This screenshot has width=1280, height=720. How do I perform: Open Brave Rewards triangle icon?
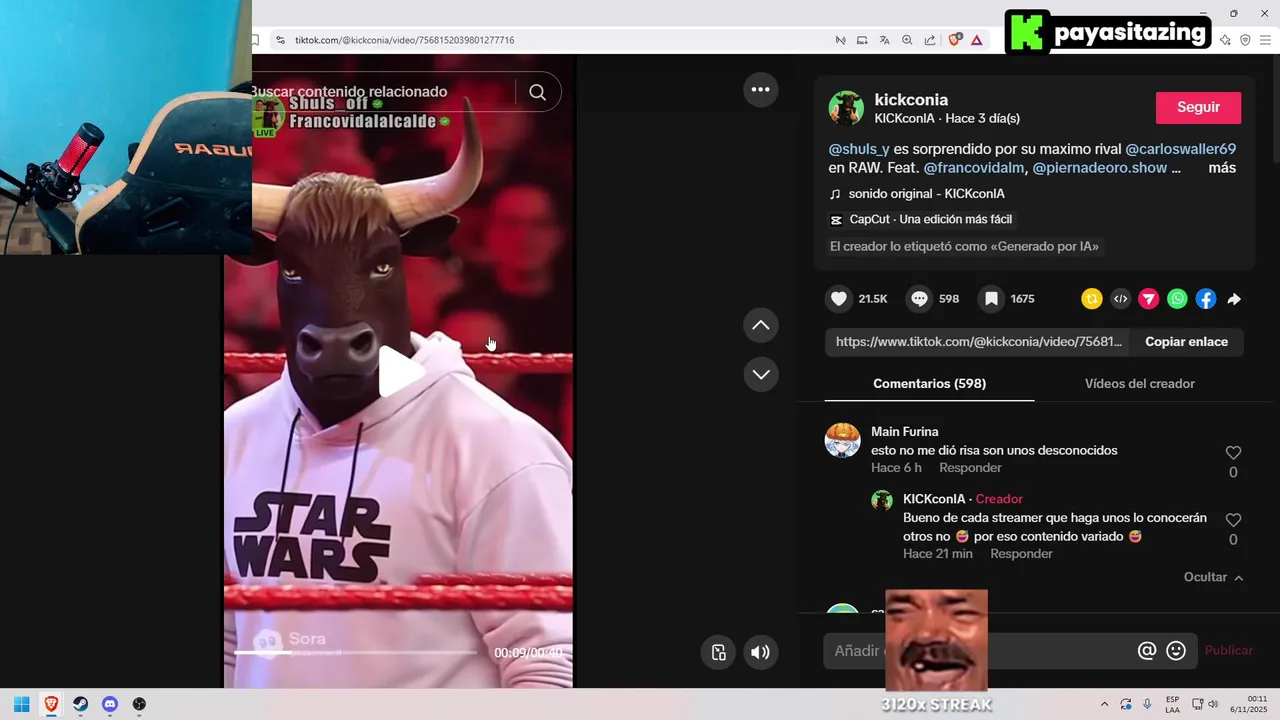pyautogui.click(x=977, y=40)
